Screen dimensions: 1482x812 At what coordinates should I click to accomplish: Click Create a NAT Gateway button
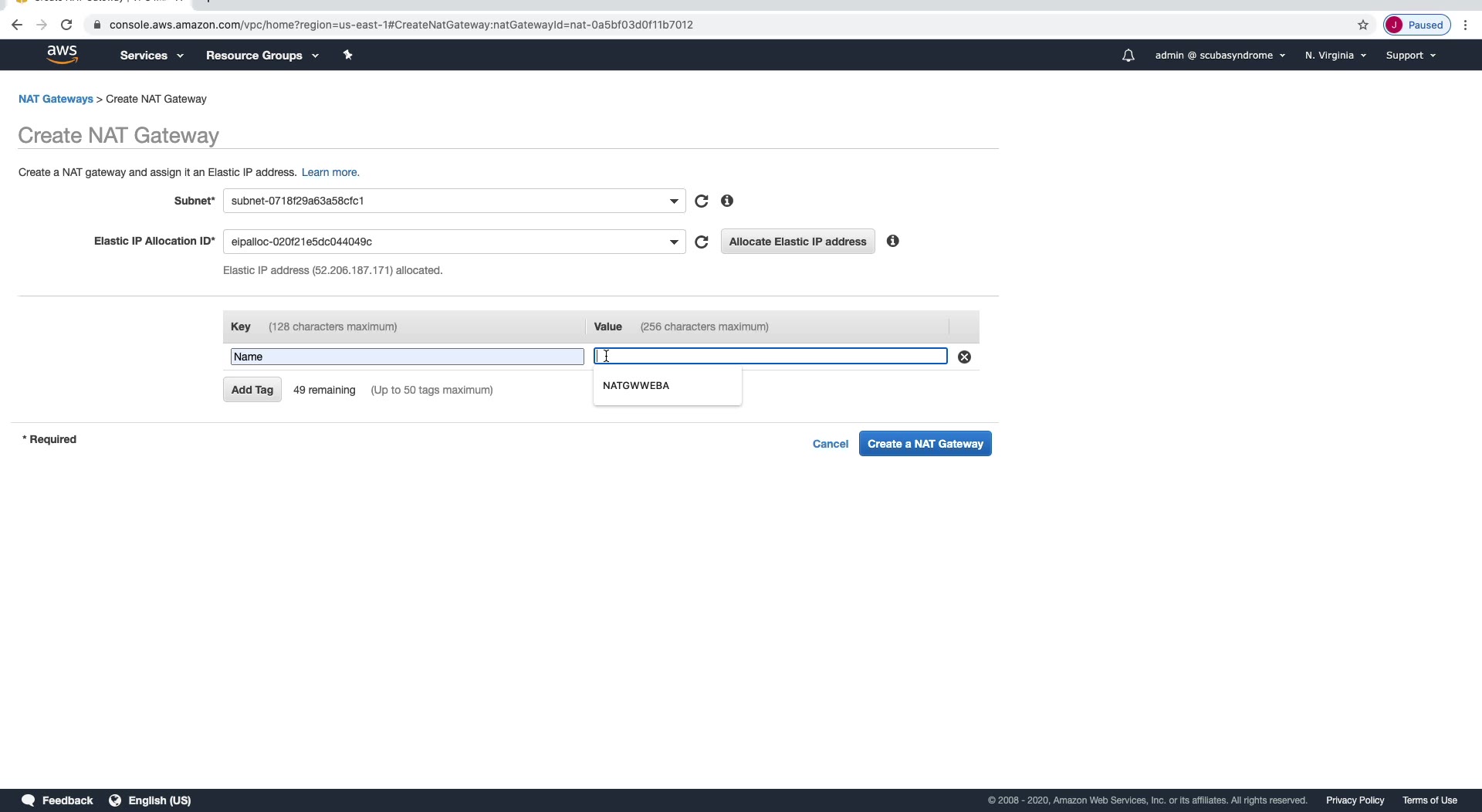pos(925,444)
